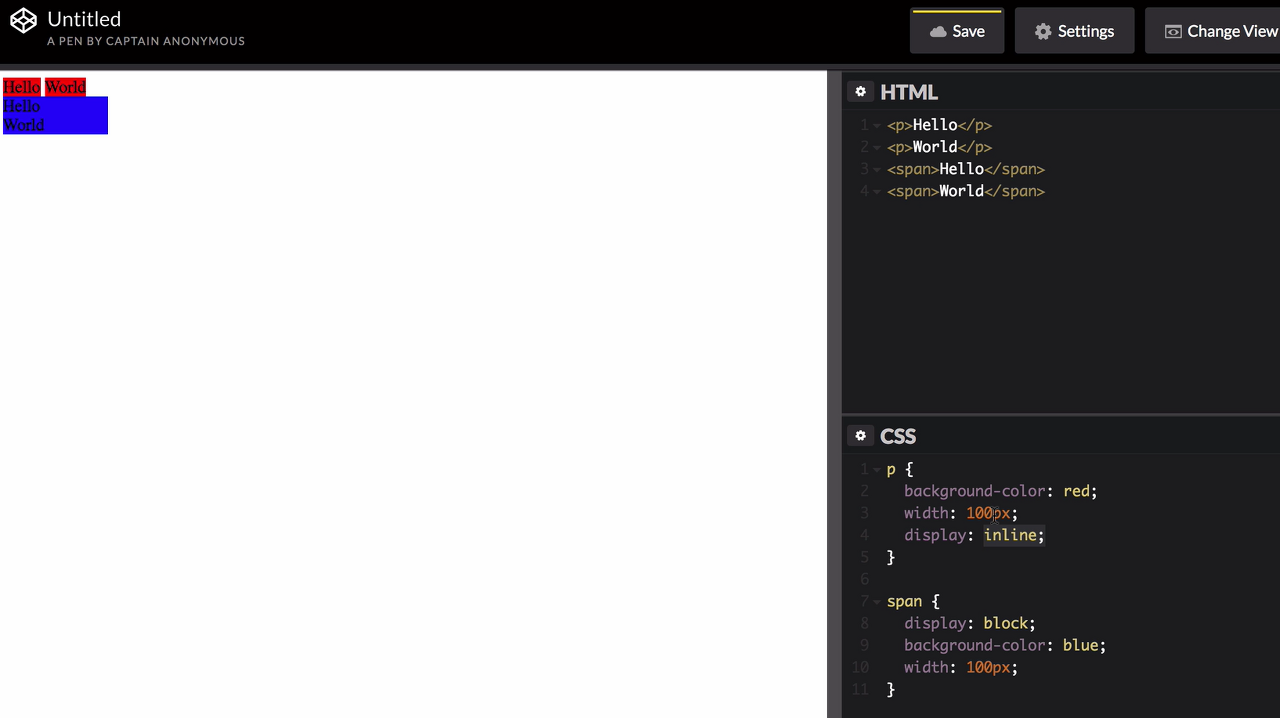Screen dimensions: 1280x718
Task: Collapse fold arrow on HTML line 4
Action: [x=877, y=192]
